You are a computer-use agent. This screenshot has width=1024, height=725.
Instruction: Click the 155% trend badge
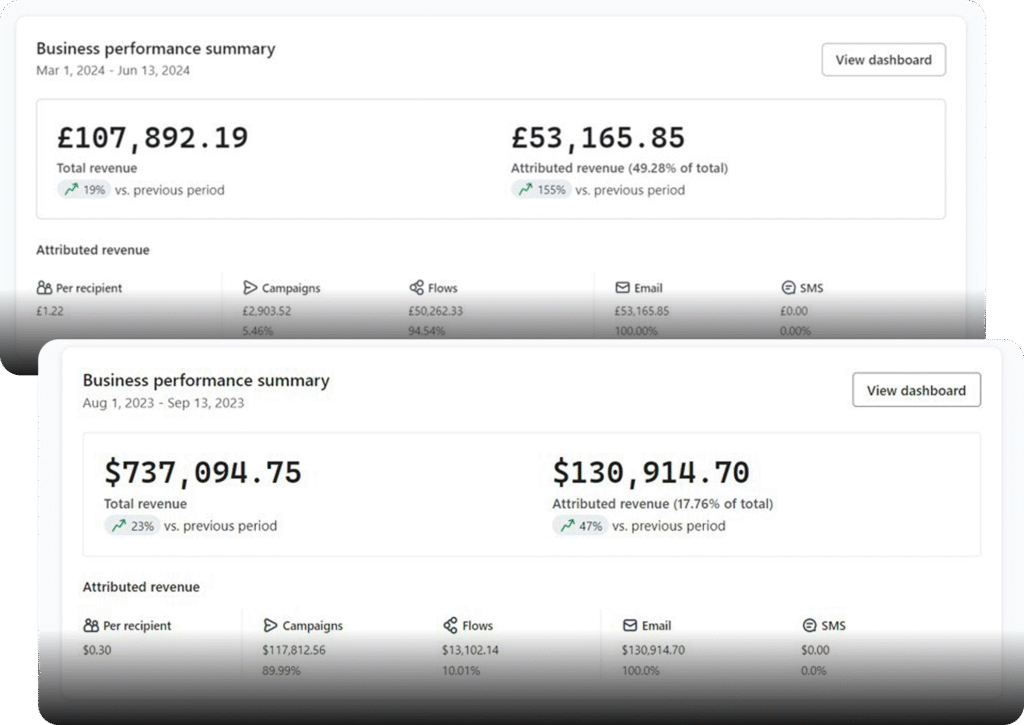pos(541,190)
